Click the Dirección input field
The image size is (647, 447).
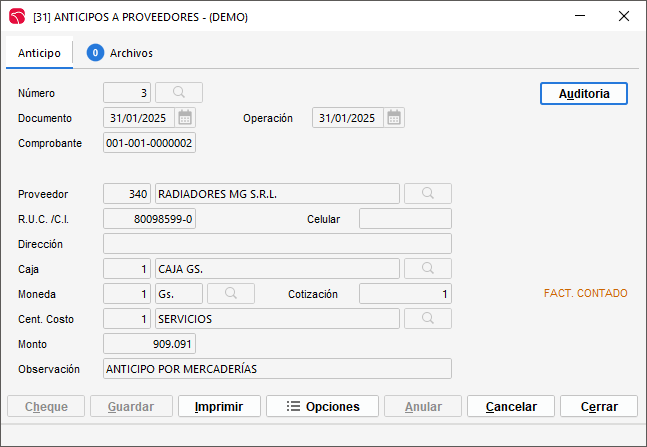[x=277, y=244]
